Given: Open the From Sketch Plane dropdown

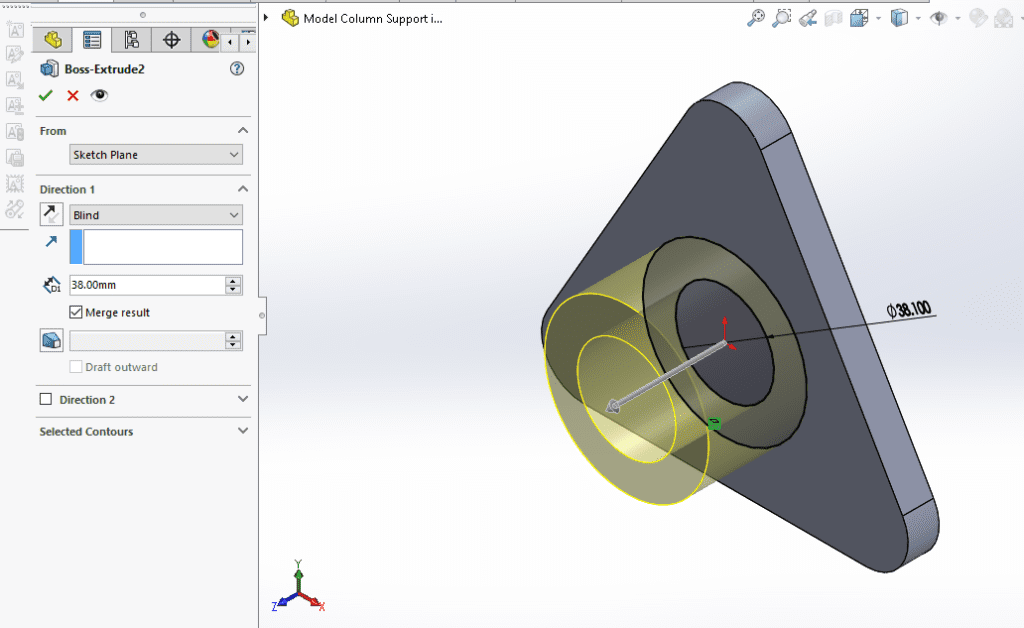Looking at the screenshot, I should click(x=156, y=155).
